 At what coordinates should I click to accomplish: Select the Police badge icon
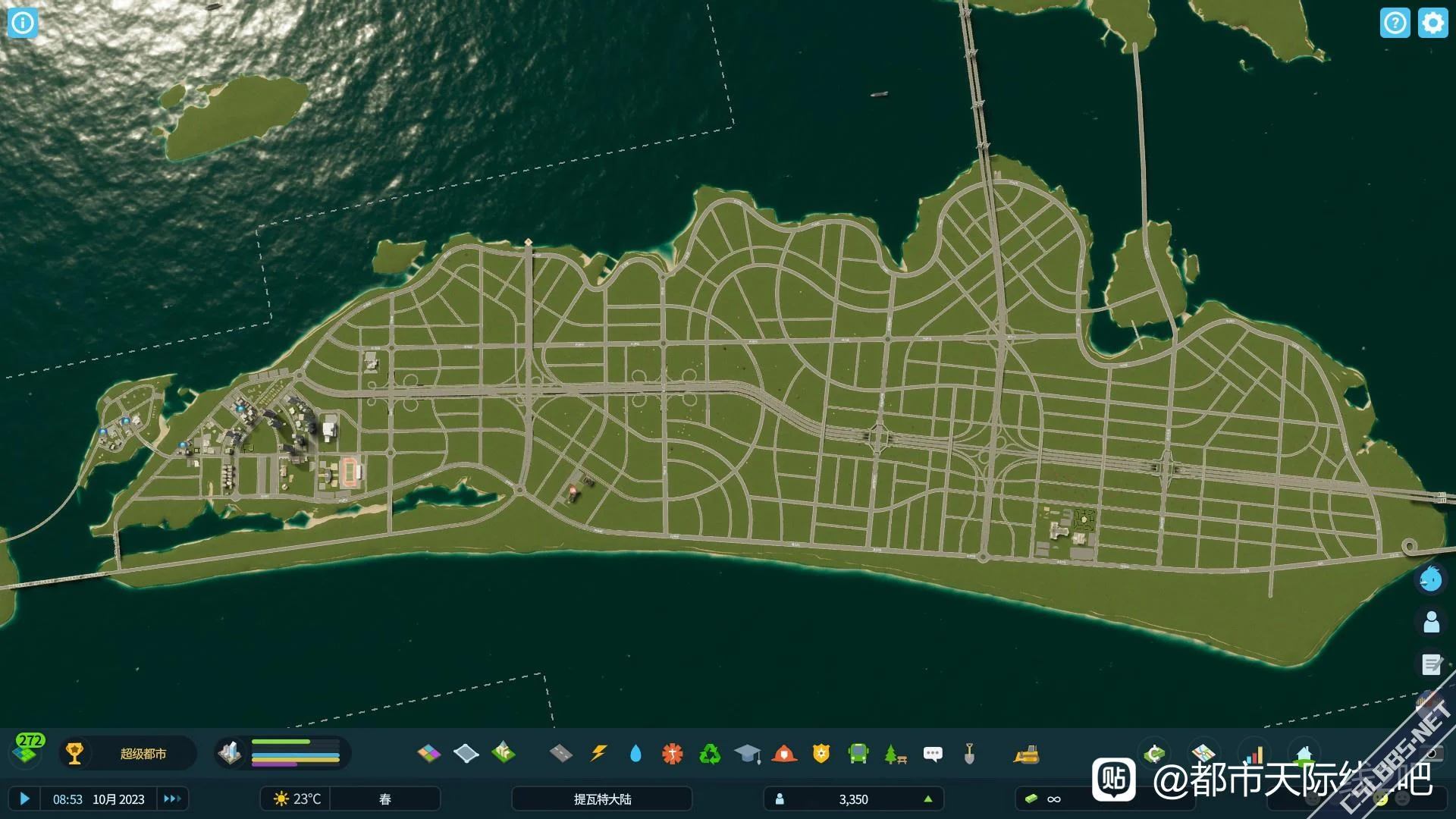coord(821,754)
